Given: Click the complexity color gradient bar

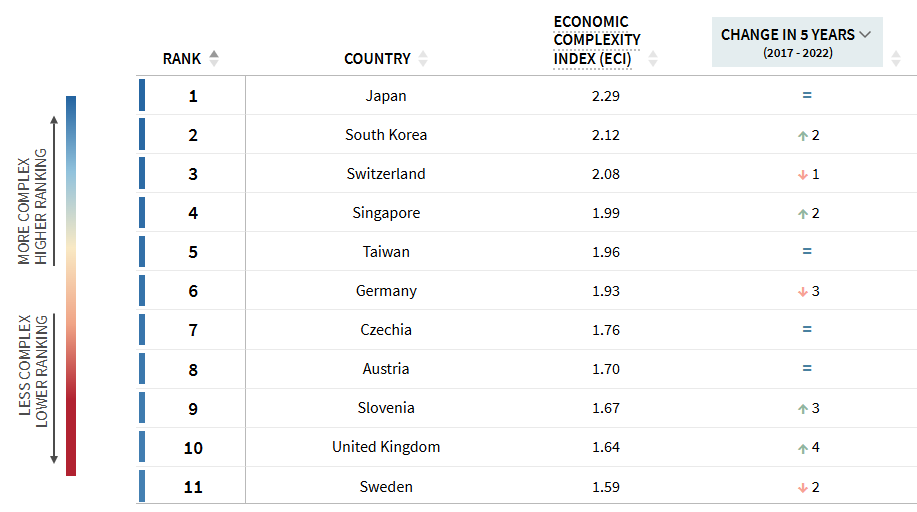Looking at the screenshot, I should [71, 285].
